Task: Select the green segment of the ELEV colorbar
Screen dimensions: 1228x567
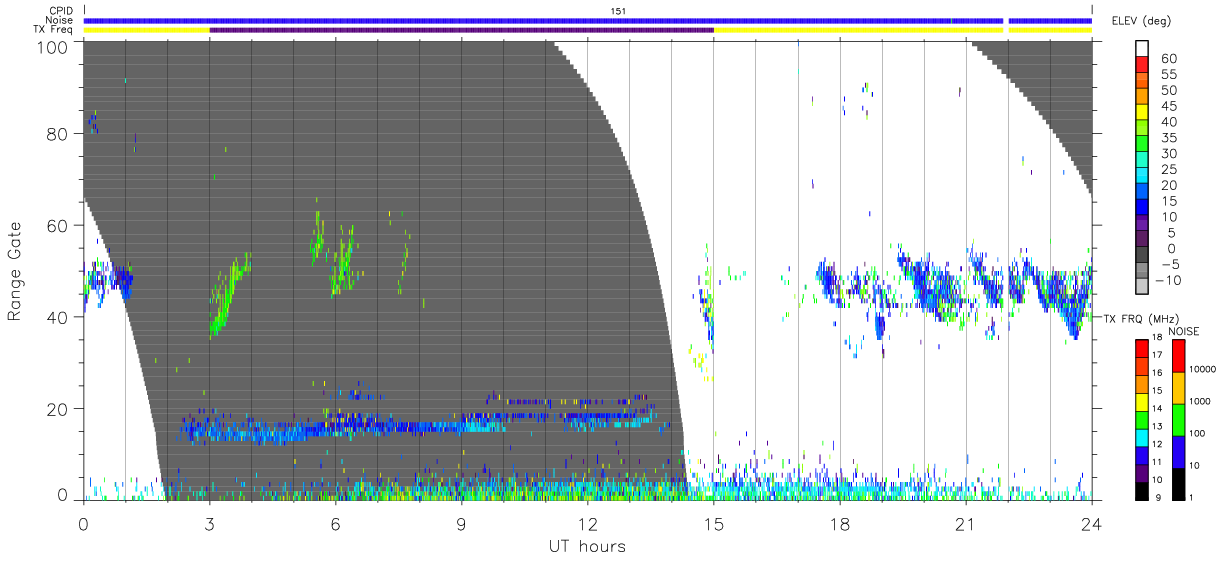Action: (x=1142, y=143)
